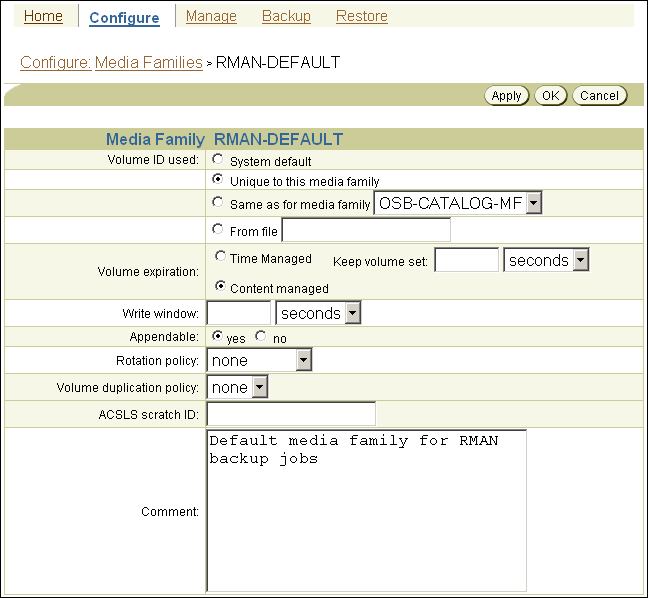This screenshot has height=598, width=648.
Task: Choose the From file radio option
Action: point(217,229)
